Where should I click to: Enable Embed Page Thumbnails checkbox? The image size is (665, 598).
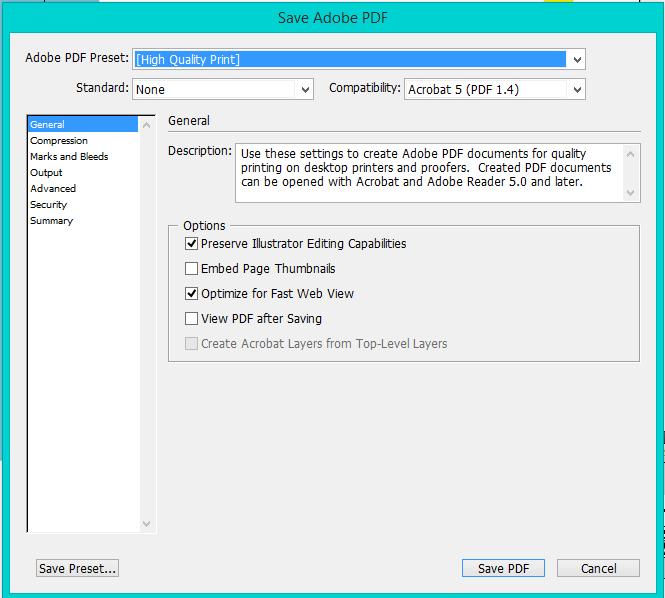pos(191,268)
